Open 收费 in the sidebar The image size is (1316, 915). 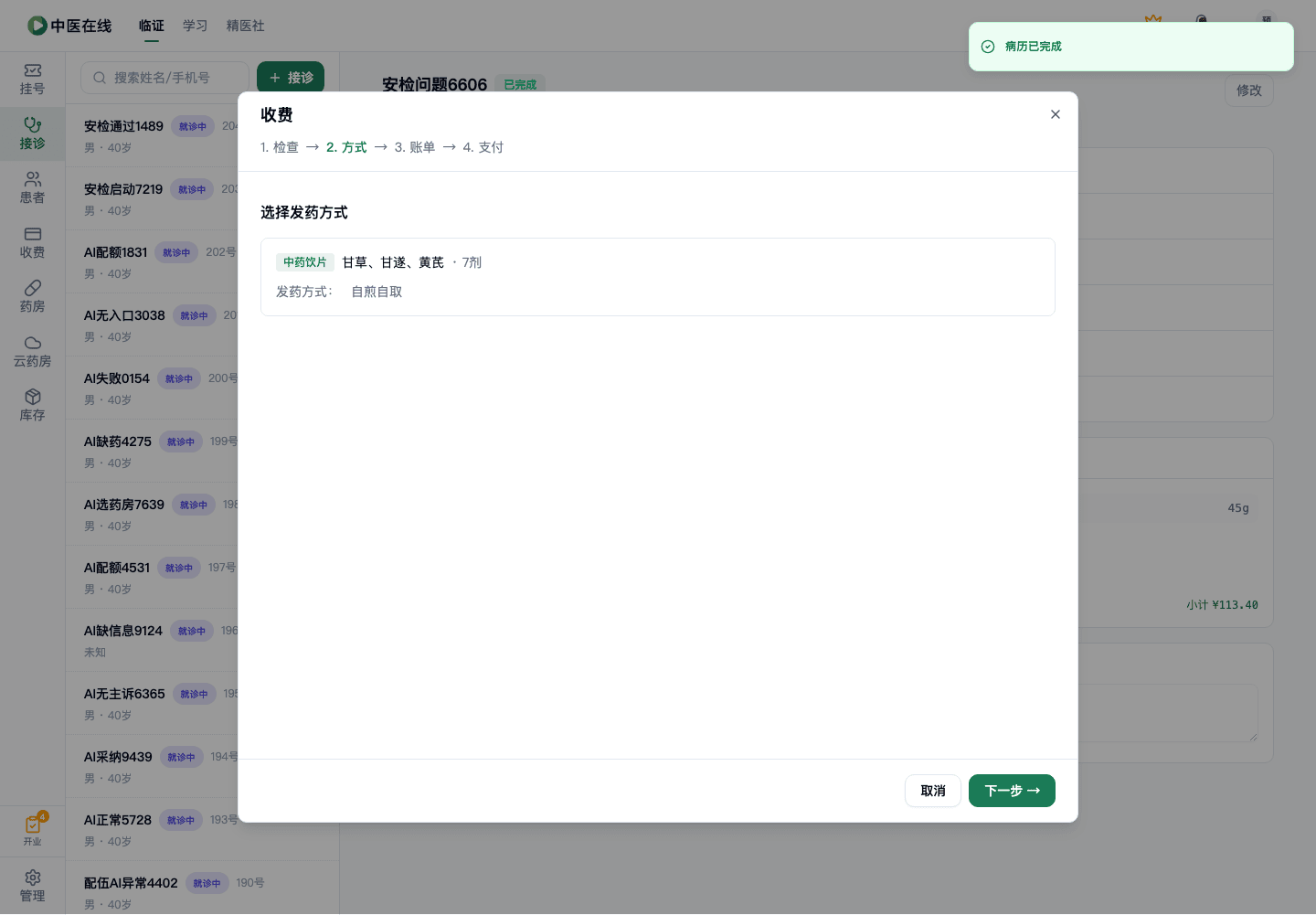click(33, 243)
